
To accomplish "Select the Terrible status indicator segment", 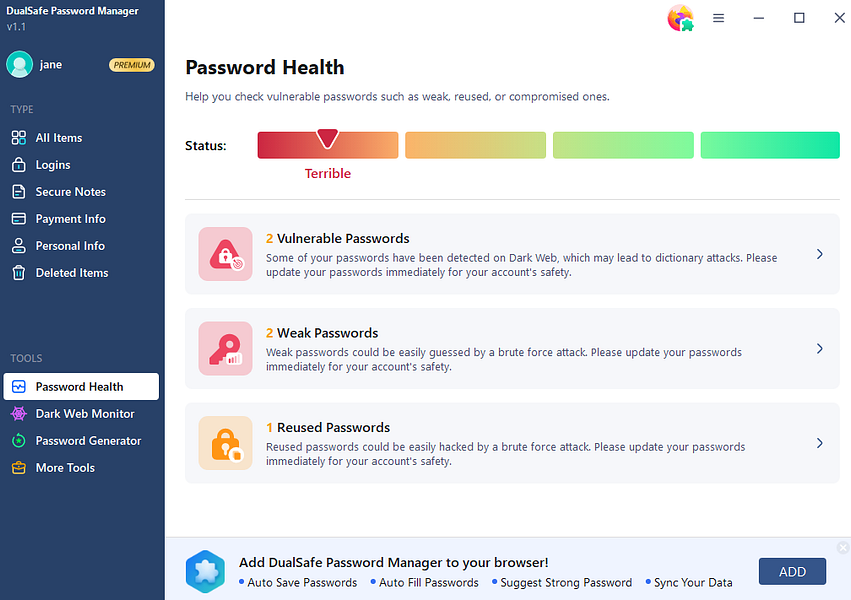I will 327,145.
